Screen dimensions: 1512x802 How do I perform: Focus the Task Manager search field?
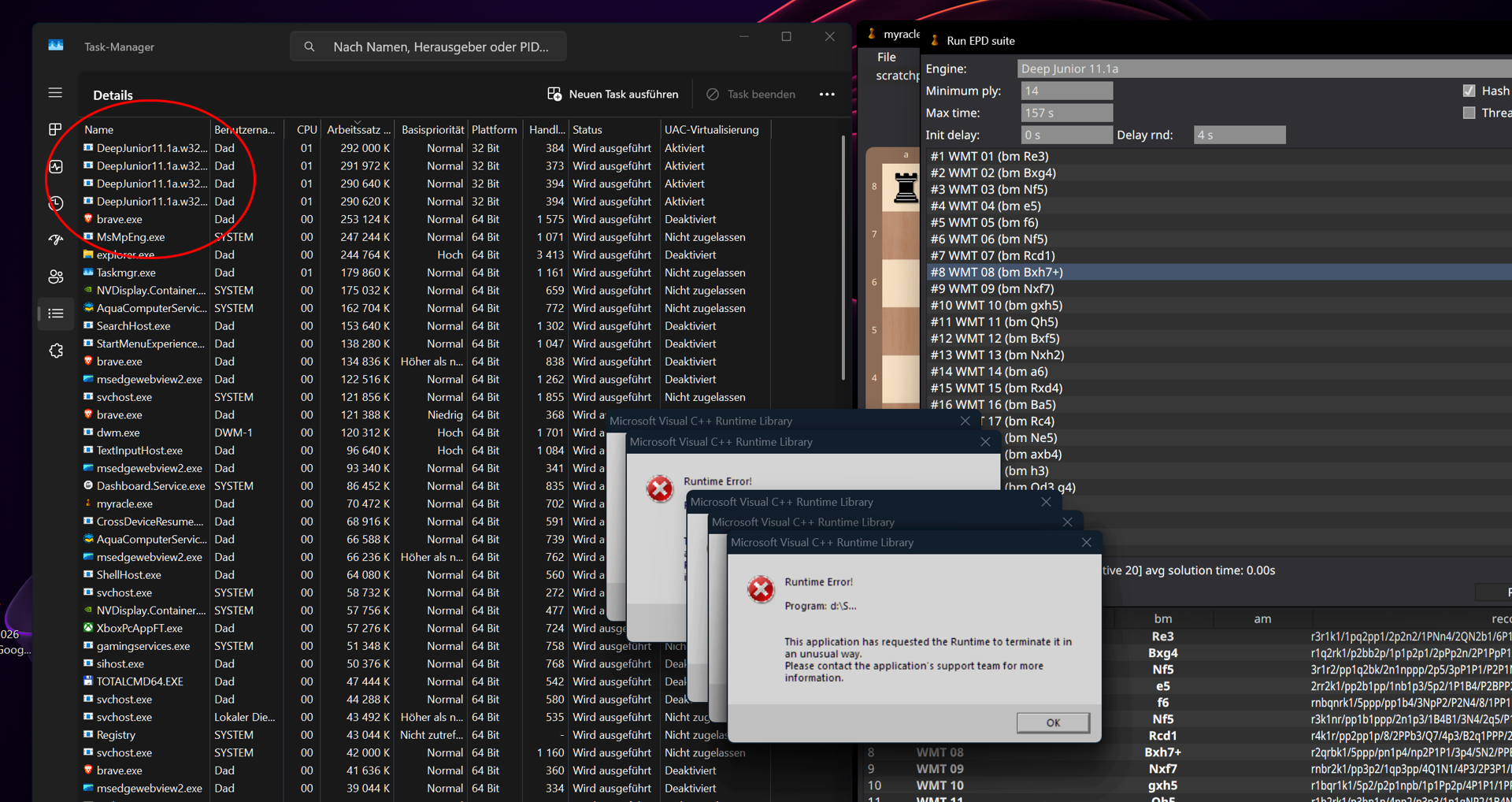(x=428, y=46)
